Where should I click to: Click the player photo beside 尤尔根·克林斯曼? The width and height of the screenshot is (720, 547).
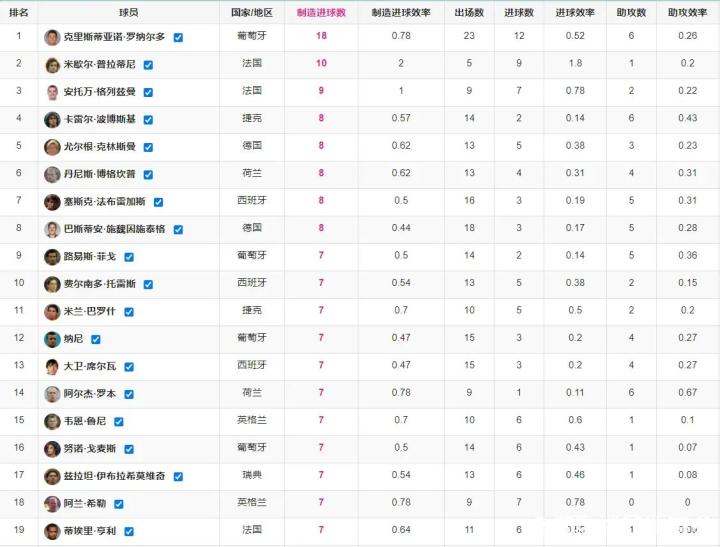tap(52, 147)
